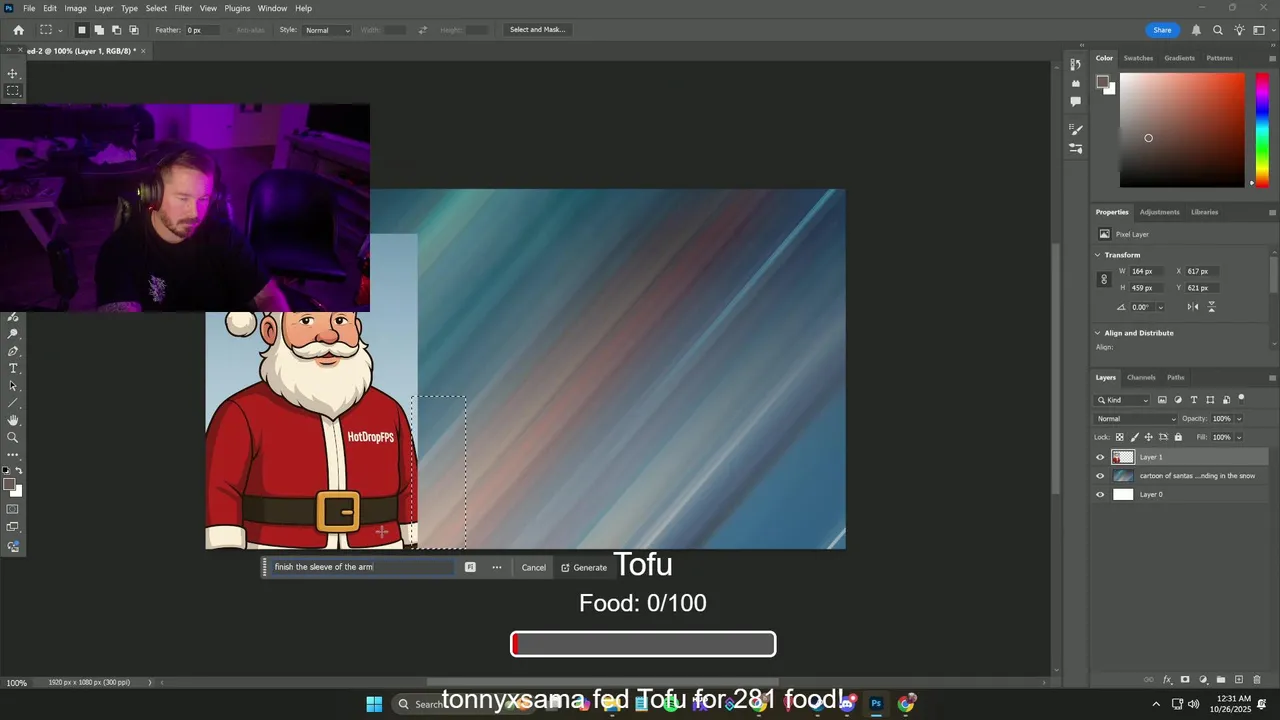Click the search icon in top bar
Viewport: 1280px width, 720px height.
1218,30
